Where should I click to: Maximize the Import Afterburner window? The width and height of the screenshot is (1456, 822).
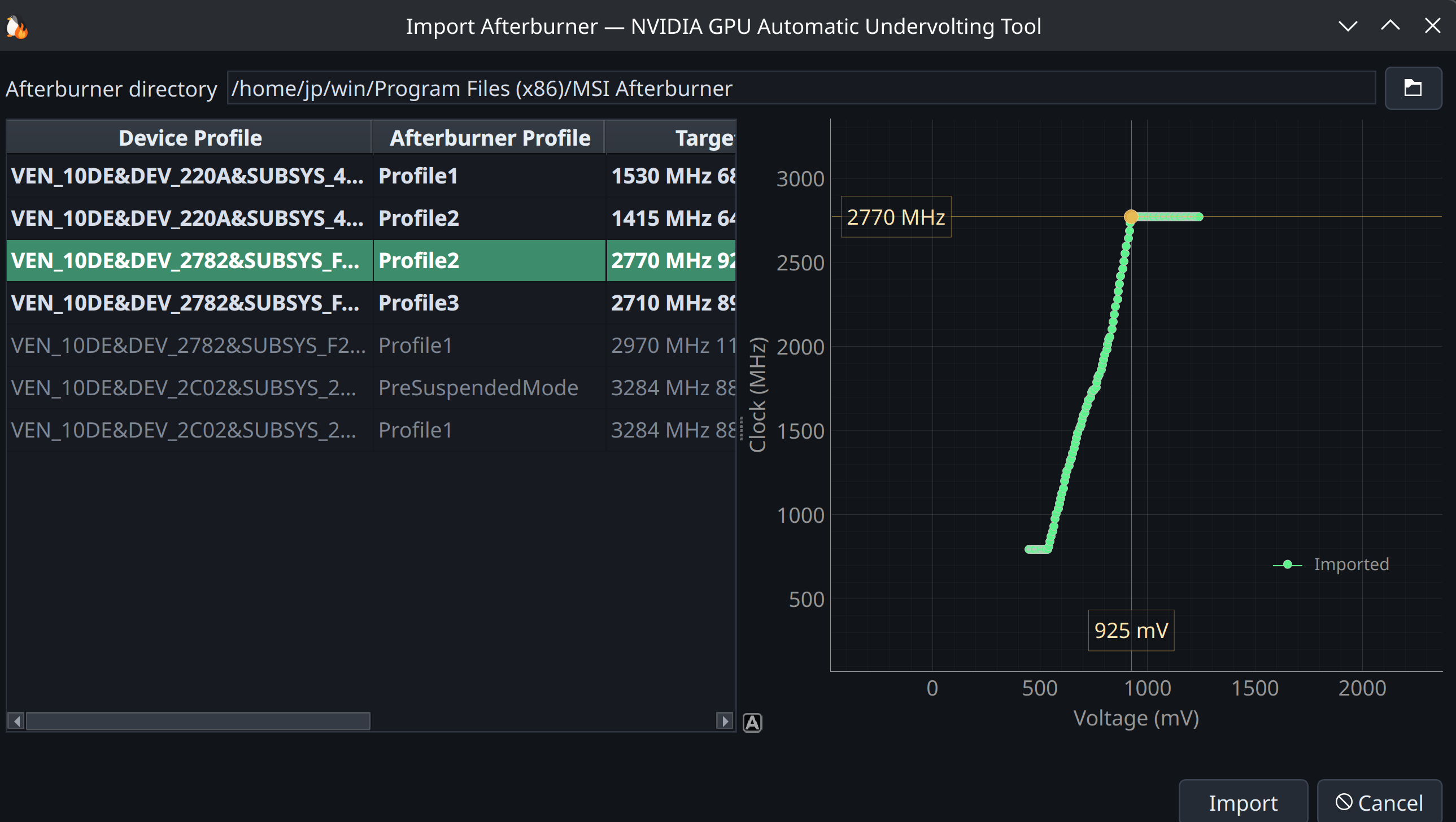click(1390, 26)
